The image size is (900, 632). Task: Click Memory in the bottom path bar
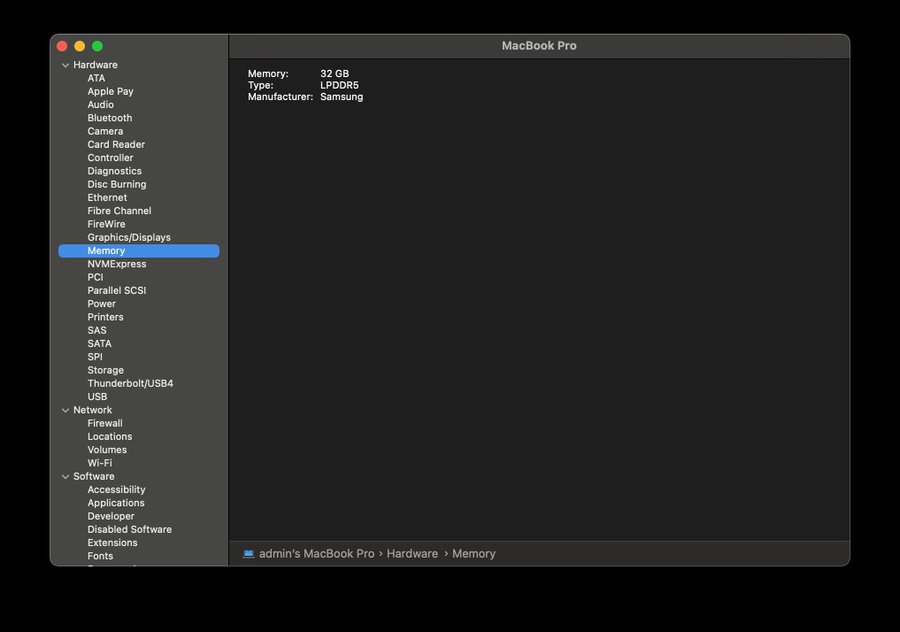(474, 554)
